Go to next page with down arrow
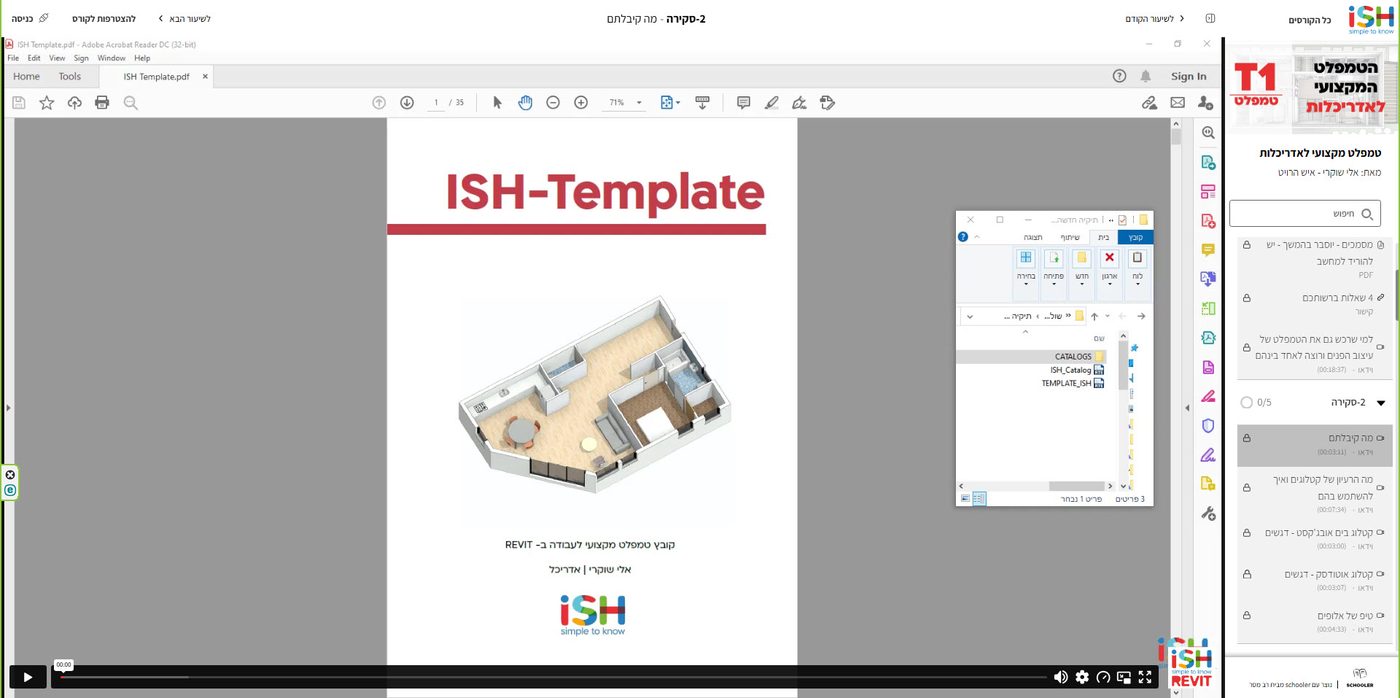 tap(407, 102)
